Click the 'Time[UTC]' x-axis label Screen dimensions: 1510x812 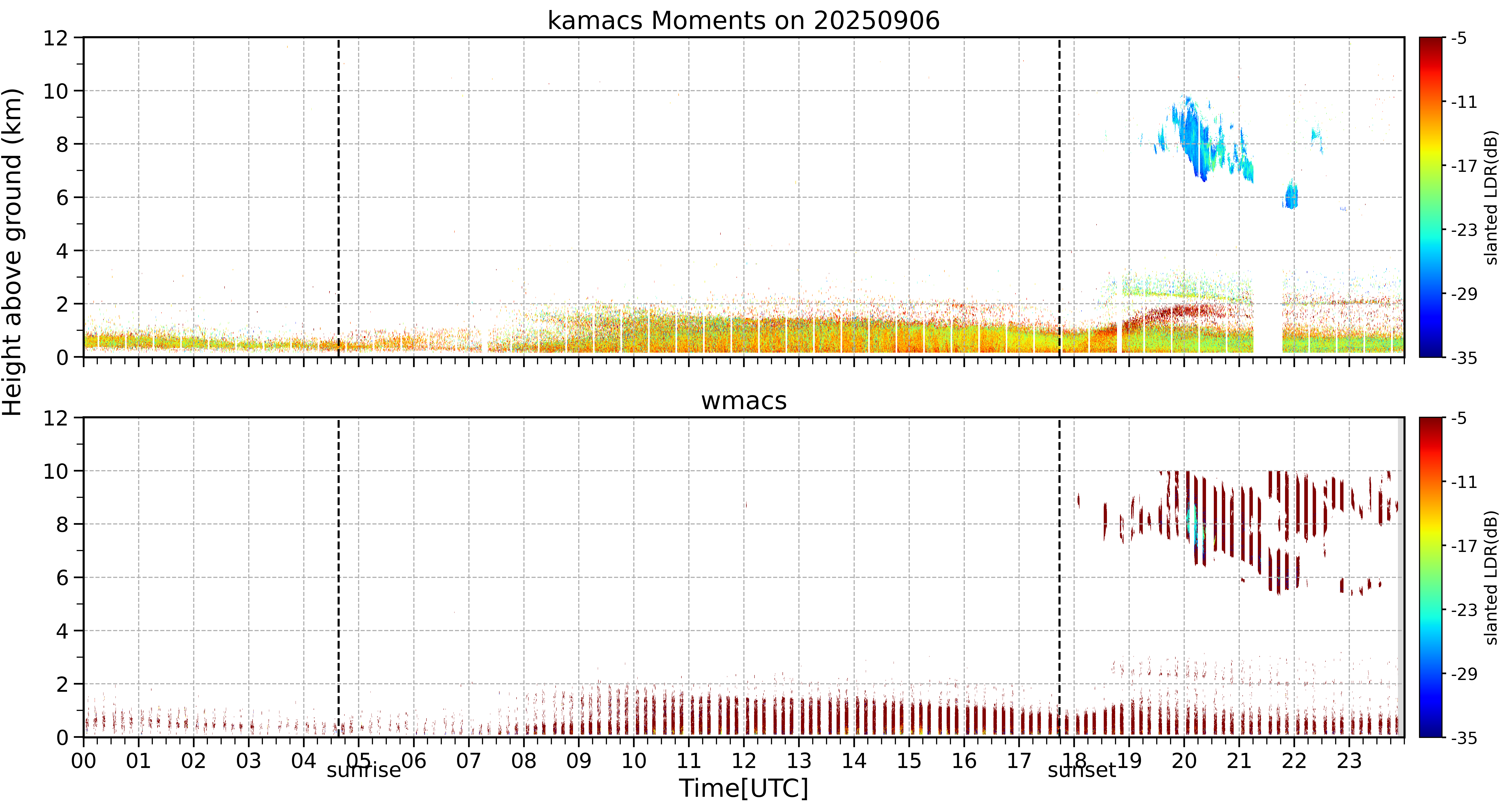pos(743,789)
